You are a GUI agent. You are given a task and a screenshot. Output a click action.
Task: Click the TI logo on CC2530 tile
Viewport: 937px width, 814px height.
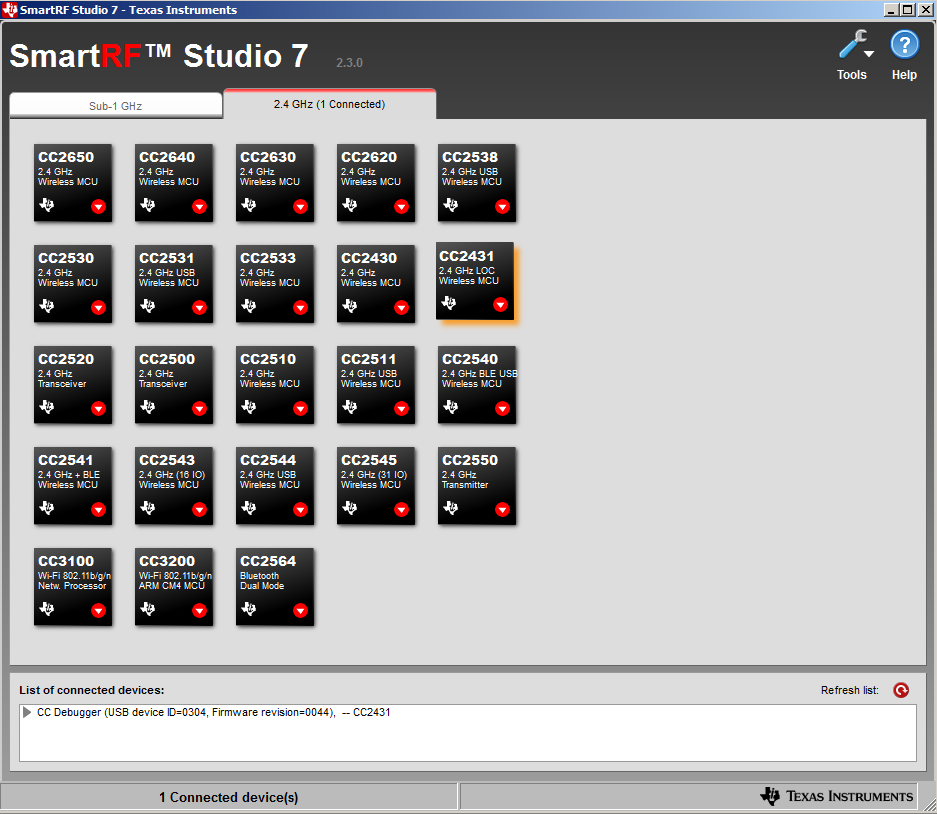(x=47, y=306)
